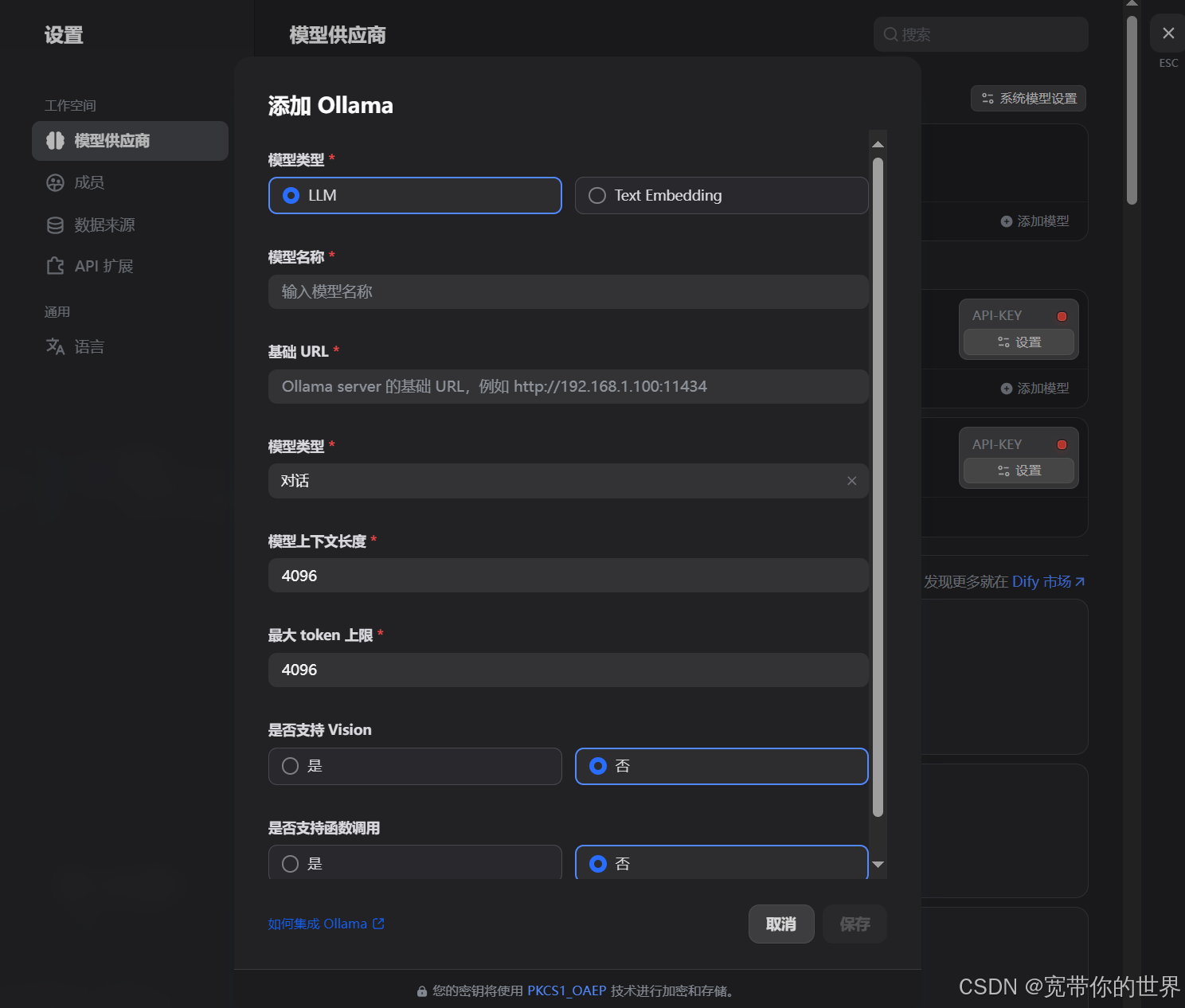Open the 模型供应商 settings tab
The height and width of the screenshot is (1008, 1185).
130,141
